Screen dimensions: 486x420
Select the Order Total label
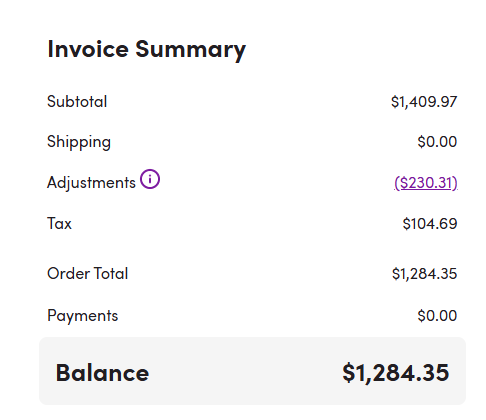tap(88, 273)
